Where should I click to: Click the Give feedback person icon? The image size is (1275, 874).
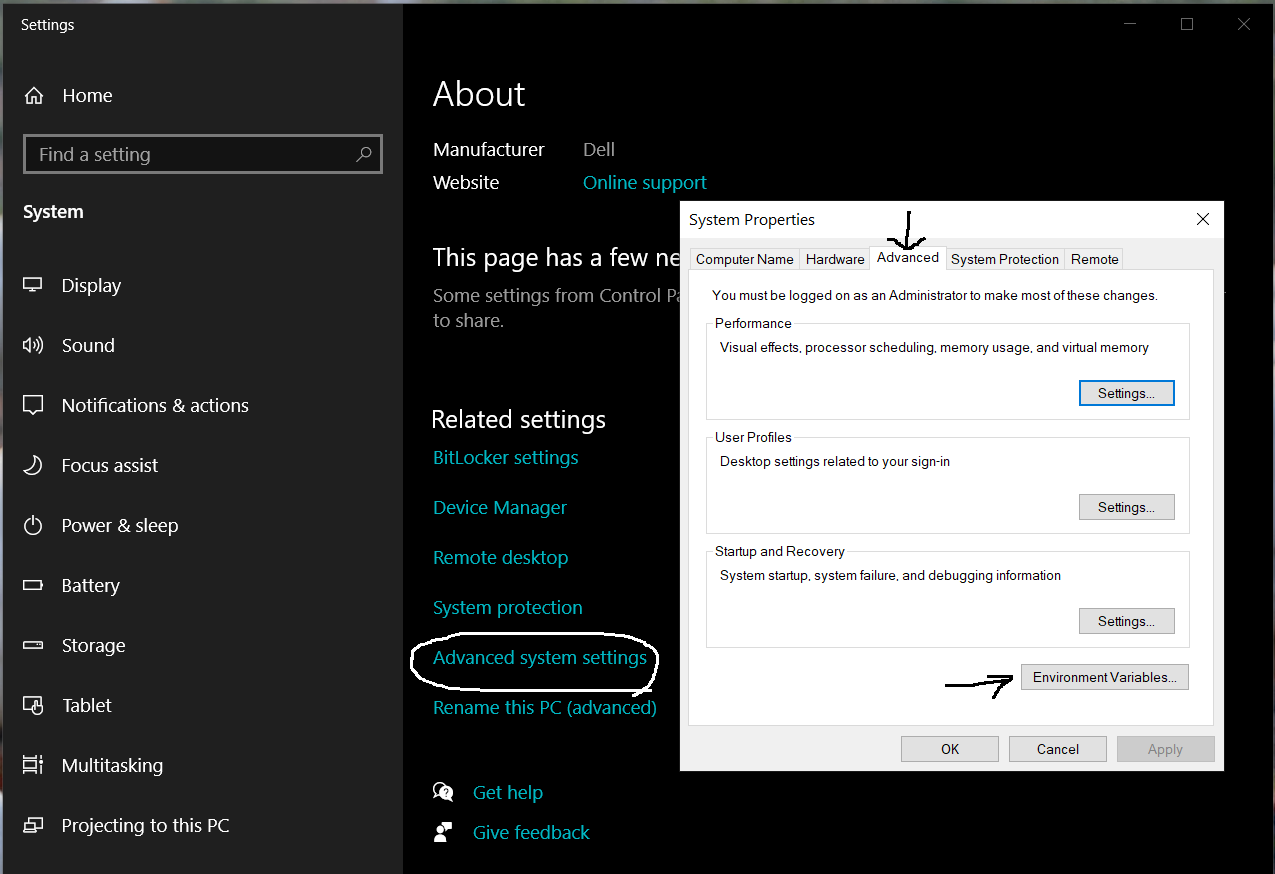click(x=443, y=832)
